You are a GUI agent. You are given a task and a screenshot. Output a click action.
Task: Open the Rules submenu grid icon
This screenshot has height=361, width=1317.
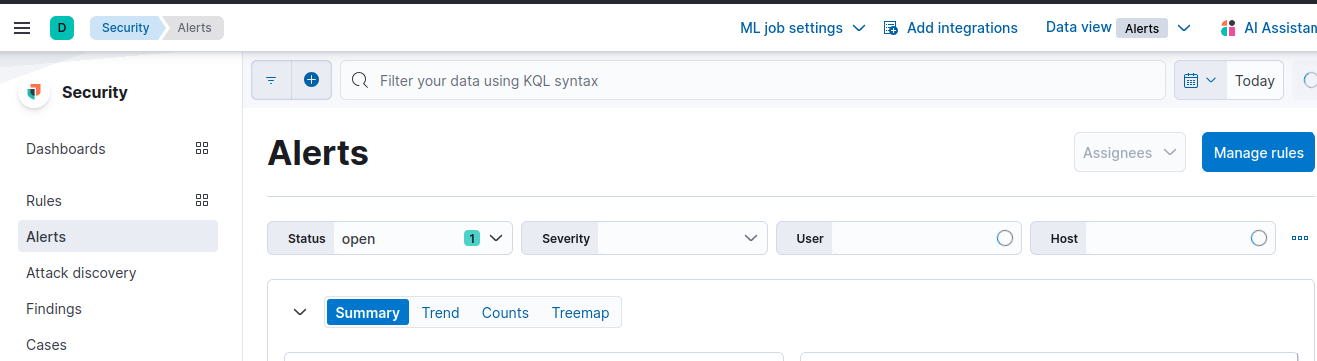202,200
